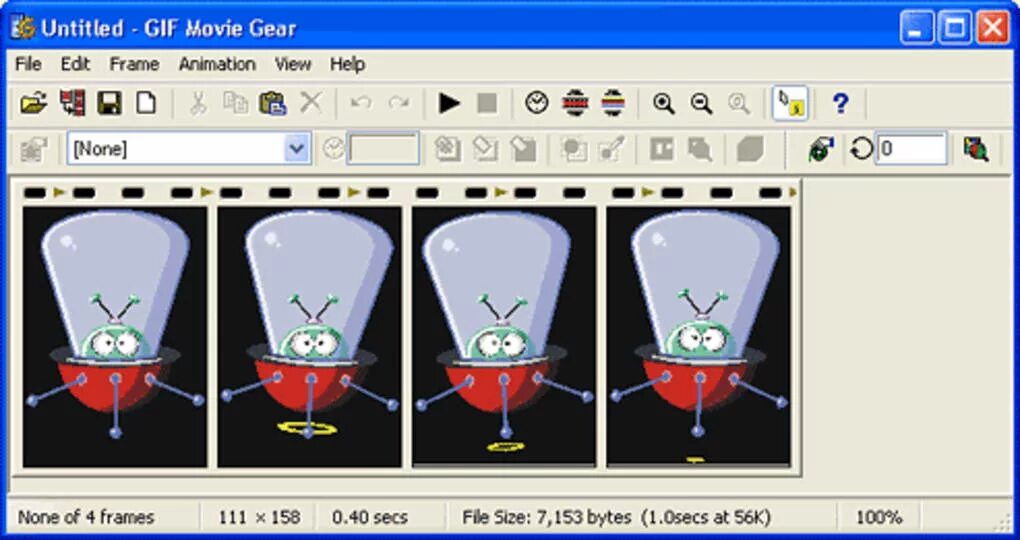
Task: Close the GIF Movie Gear window
Action: [993, 28]
